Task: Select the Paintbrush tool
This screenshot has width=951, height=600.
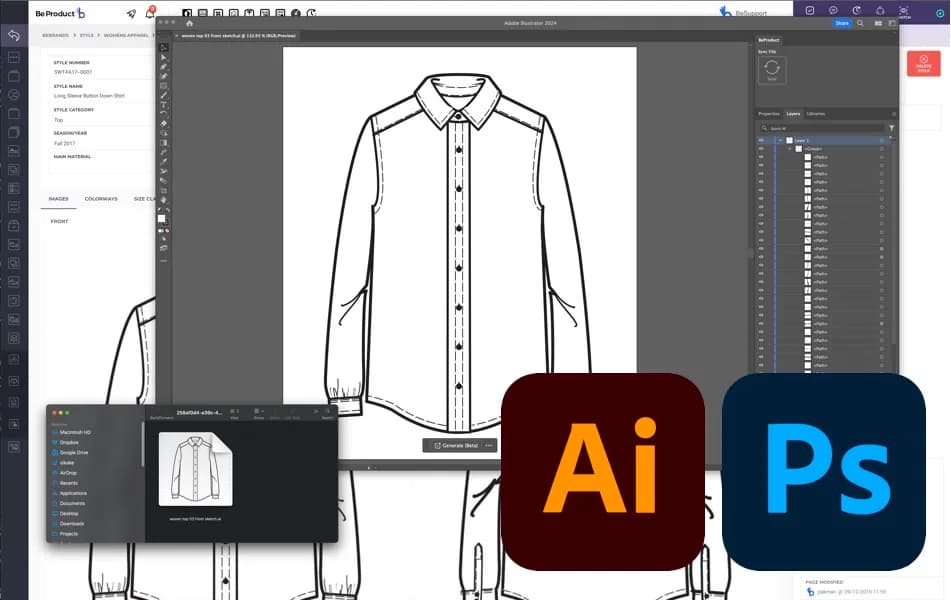Action: pyautogui.click(x=164, y=95)
